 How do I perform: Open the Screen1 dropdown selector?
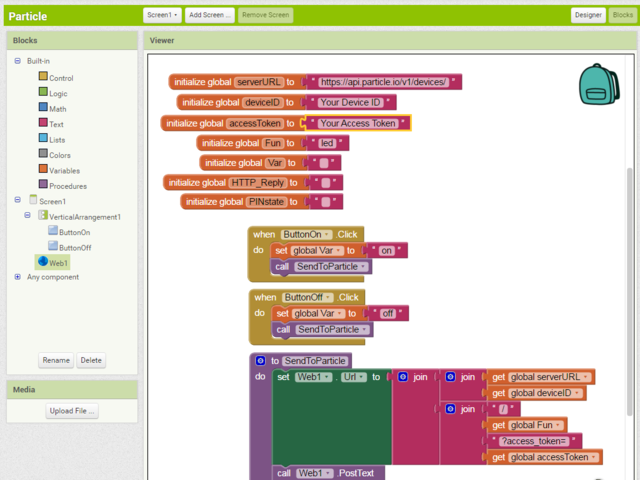click(161, 15)
